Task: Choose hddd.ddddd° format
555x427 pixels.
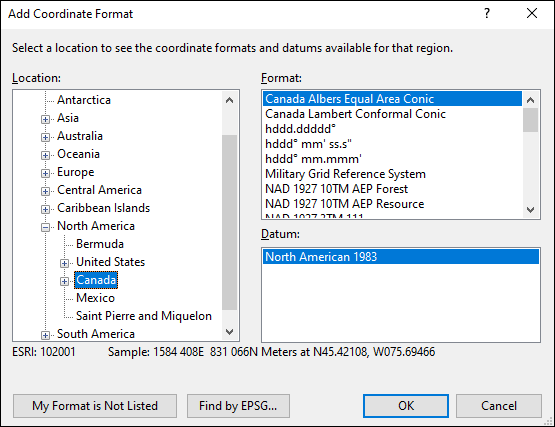Action: tap(392, 129)
